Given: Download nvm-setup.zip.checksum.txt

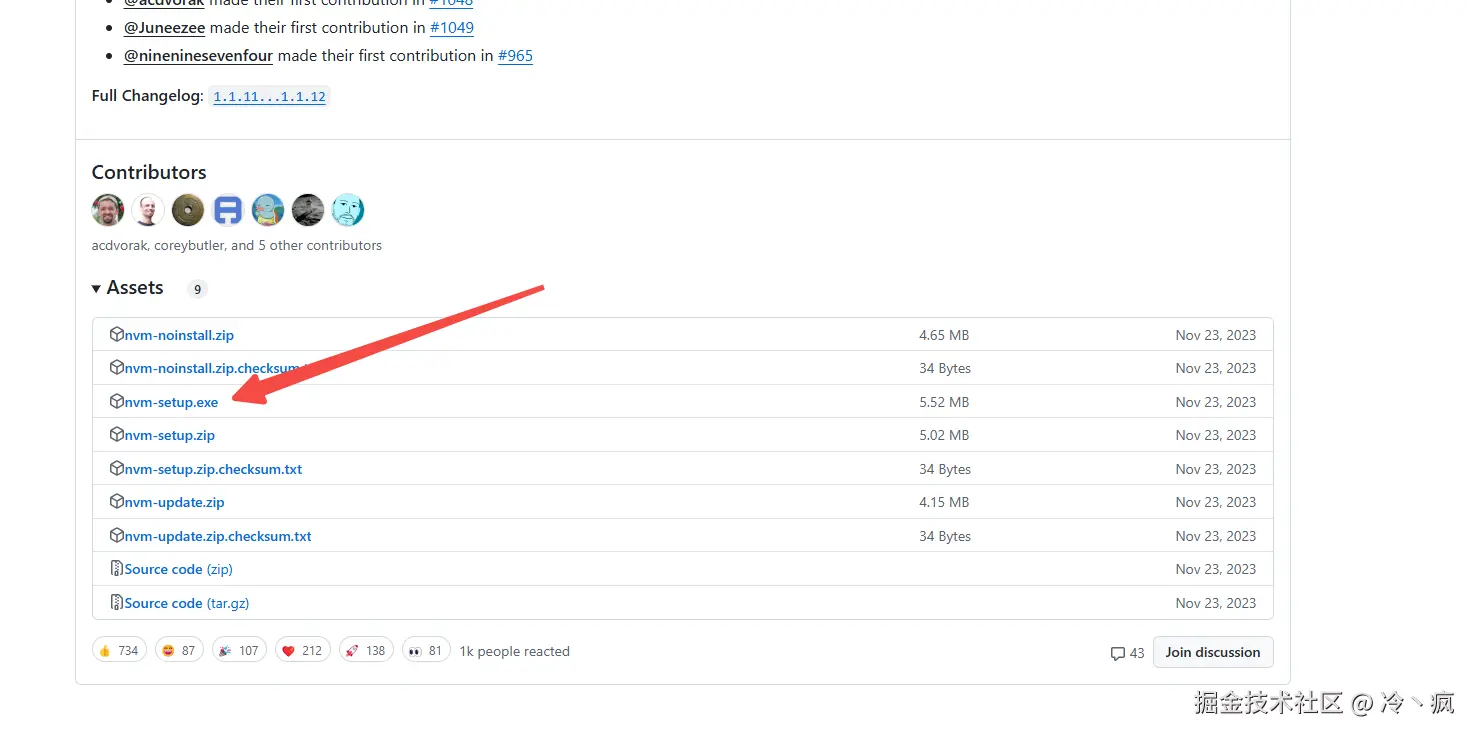Looking at the screenshot, I should click(213, 469).
